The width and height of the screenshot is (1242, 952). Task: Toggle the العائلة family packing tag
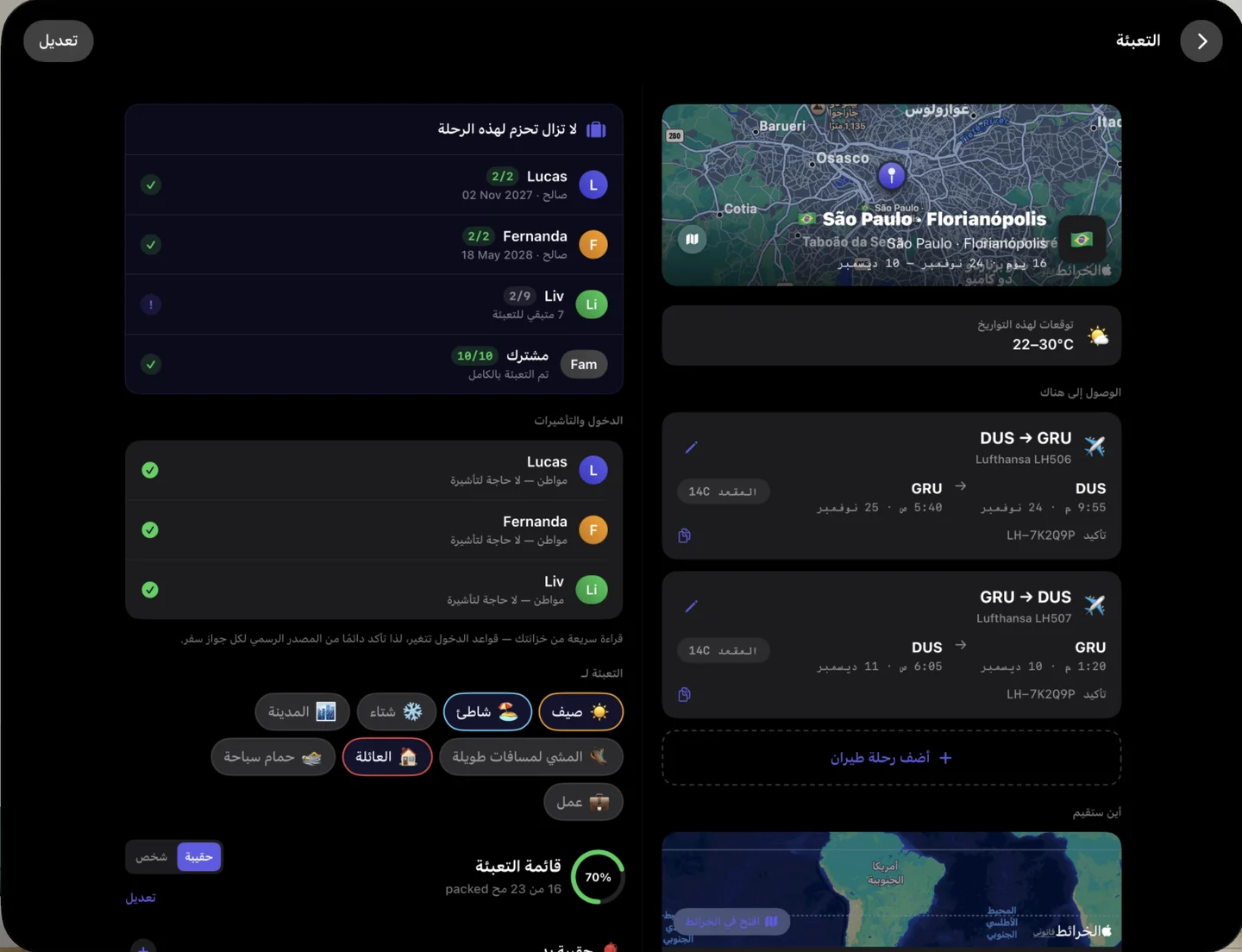(387, 756)
